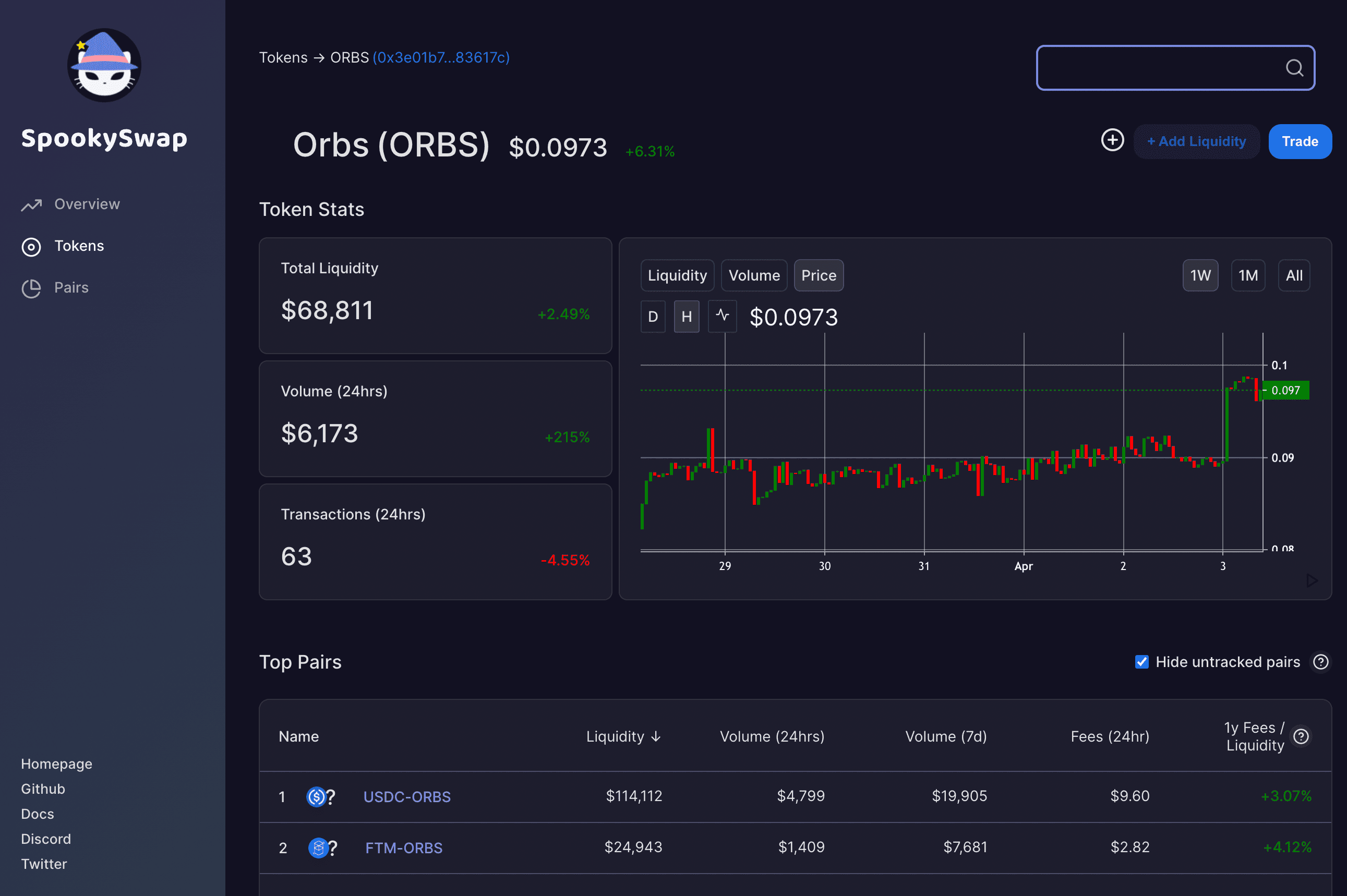Click the FTM-ORBS pair token icon
This screenshot has width=1347, height=896.
pos(322,847)
